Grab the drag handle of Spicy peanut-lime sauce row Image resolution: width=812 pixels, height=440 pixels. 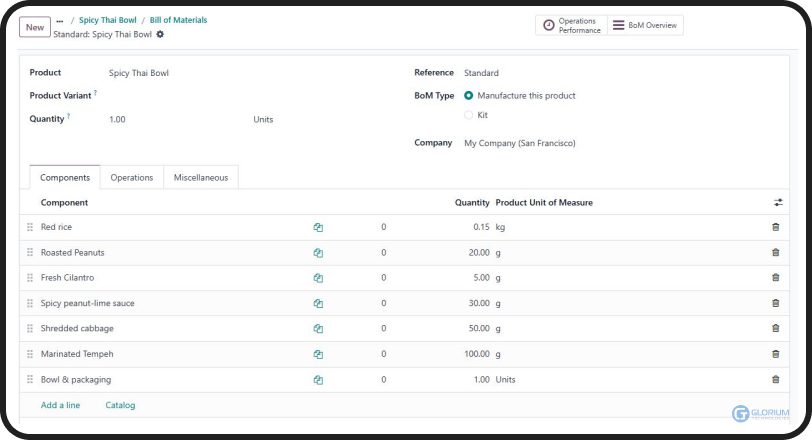[x=30, y=303]
